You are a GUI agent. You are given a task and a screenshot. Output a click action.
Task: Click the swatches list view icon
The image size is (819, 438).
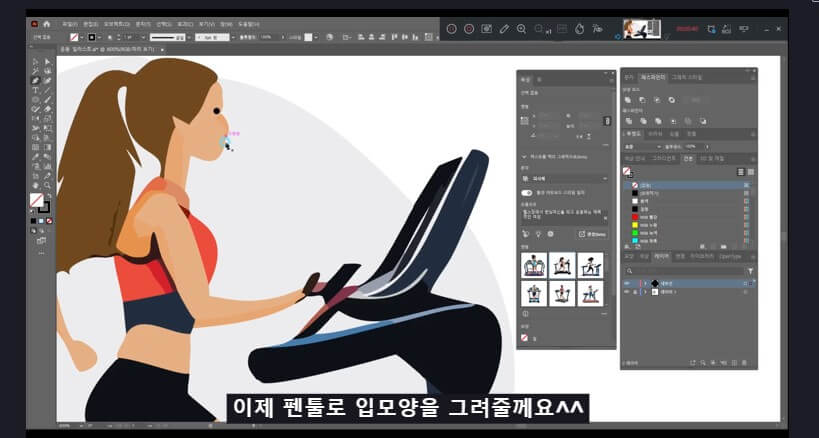click(x=741, y=172)
